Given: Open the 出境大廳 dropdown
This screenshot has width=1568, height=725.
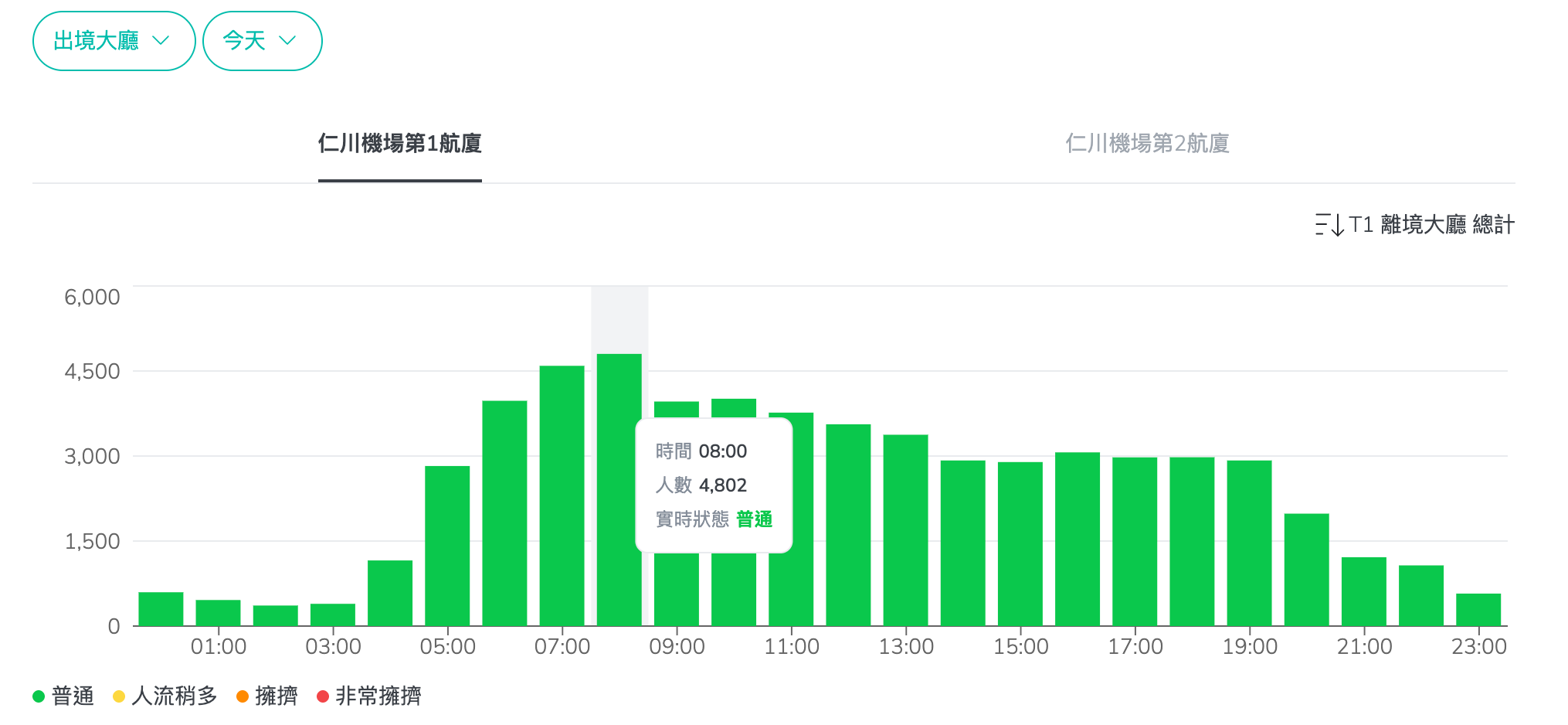Looking at the screenshot, I should [114, 41].
